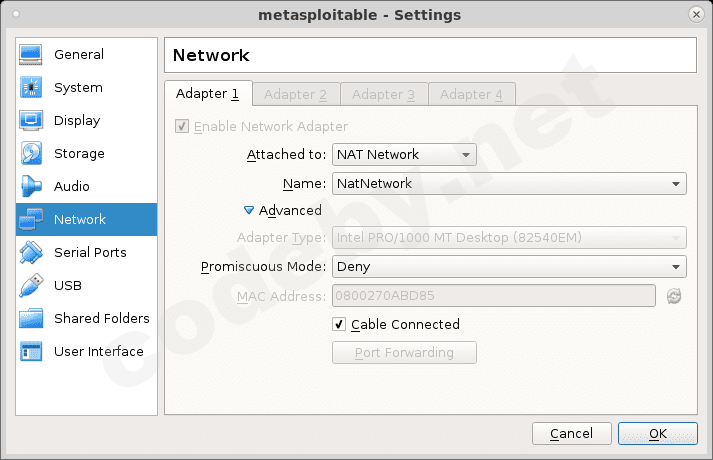The image size is (713, 460).
Task: Open the Promiscuous Mode dropdown
Action: 508,267
